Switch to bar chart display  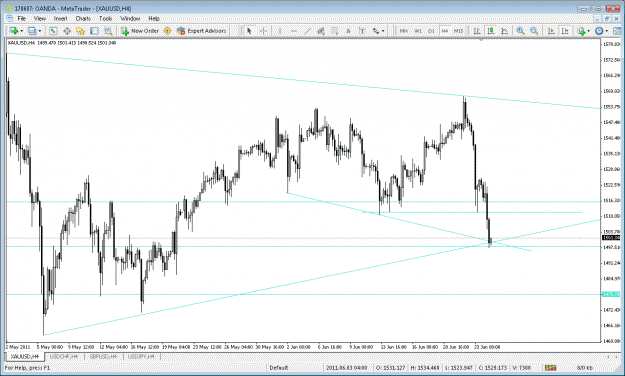477,31
